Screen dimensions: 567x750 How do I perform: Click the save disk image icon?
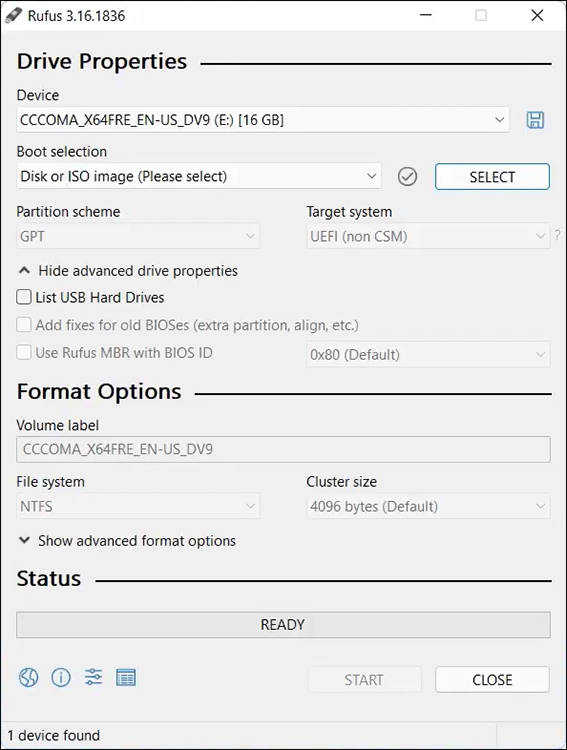tap(535, 120)
